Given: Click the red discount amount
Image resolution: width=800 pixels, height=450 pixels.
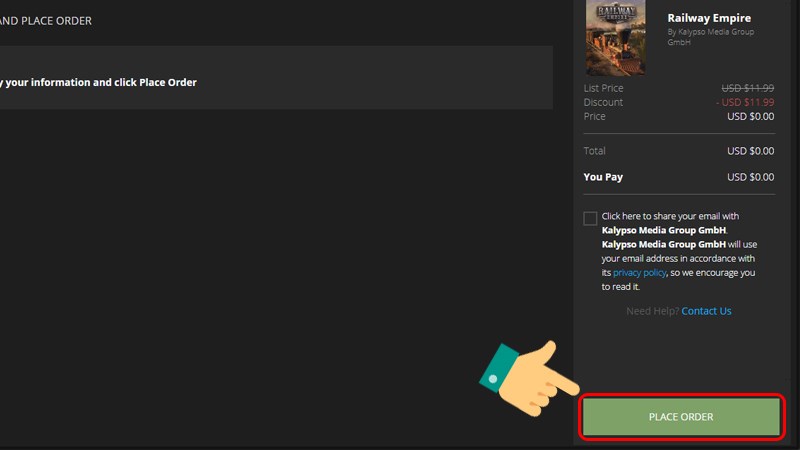Looking at the screenshot, I should tap(745, 102).
